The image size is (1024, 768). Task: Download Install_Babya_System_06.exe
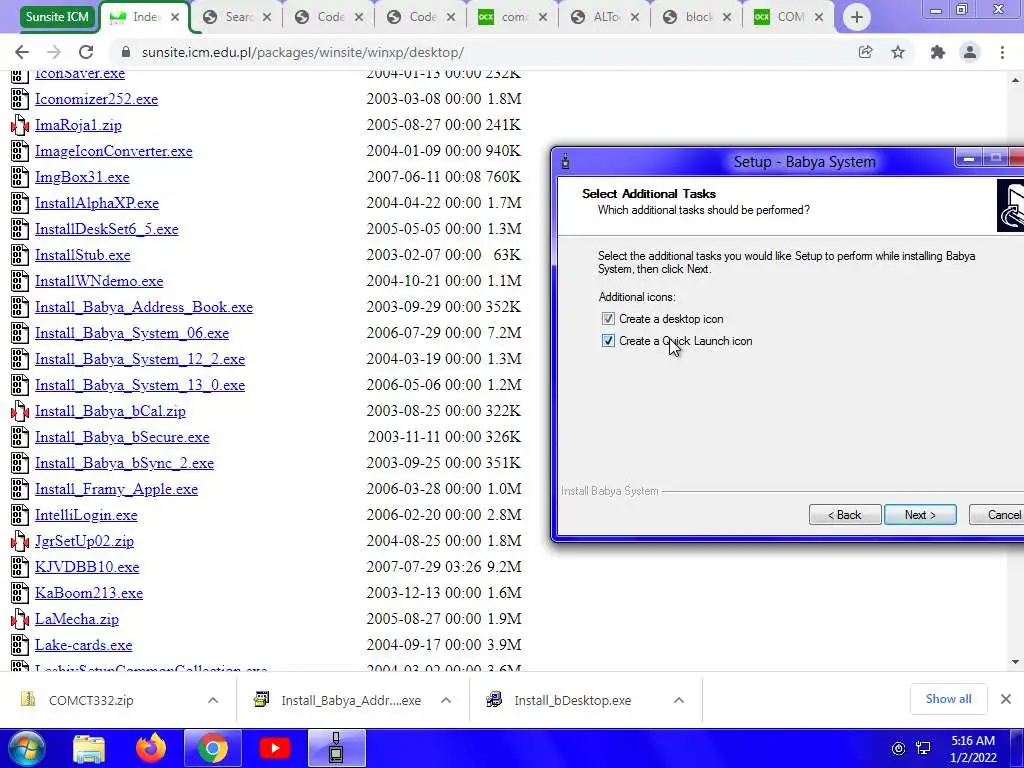[132, 333]
